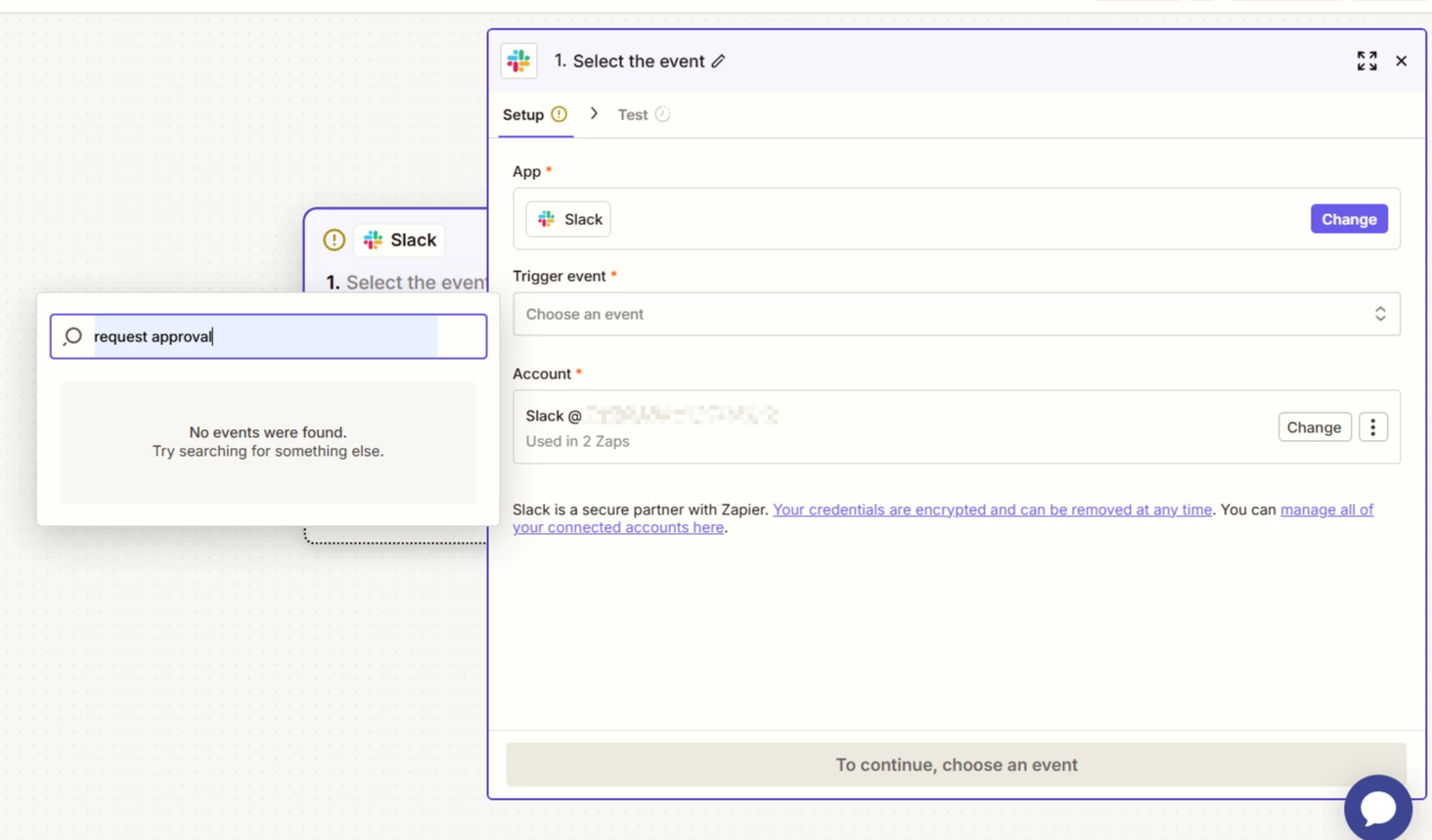Click the event search input field
This screenshot has width=1432, height=840.
(x=268, y=336)
